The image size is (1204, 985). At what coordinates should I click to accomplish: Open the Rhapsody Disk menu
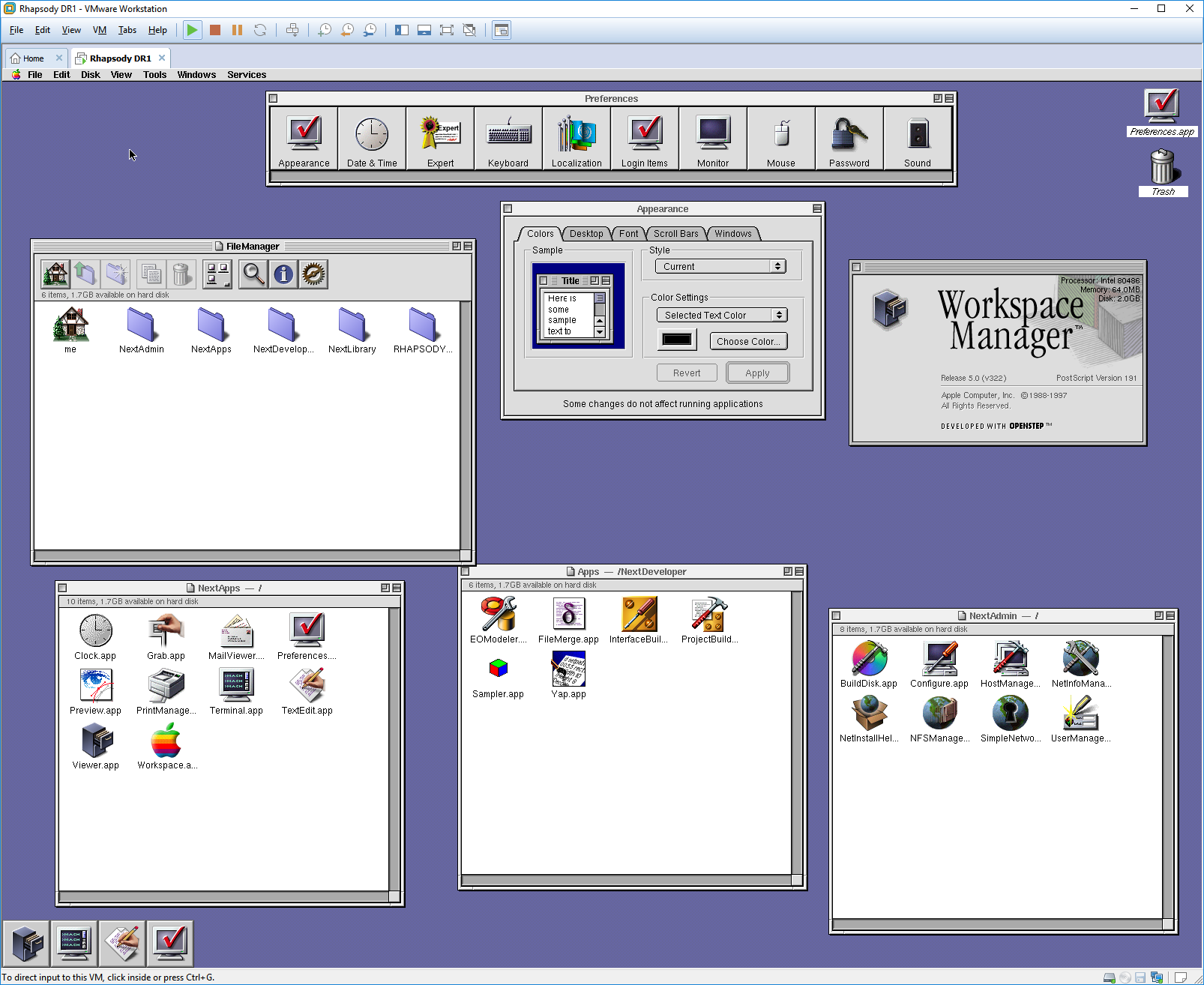[91, 75]
